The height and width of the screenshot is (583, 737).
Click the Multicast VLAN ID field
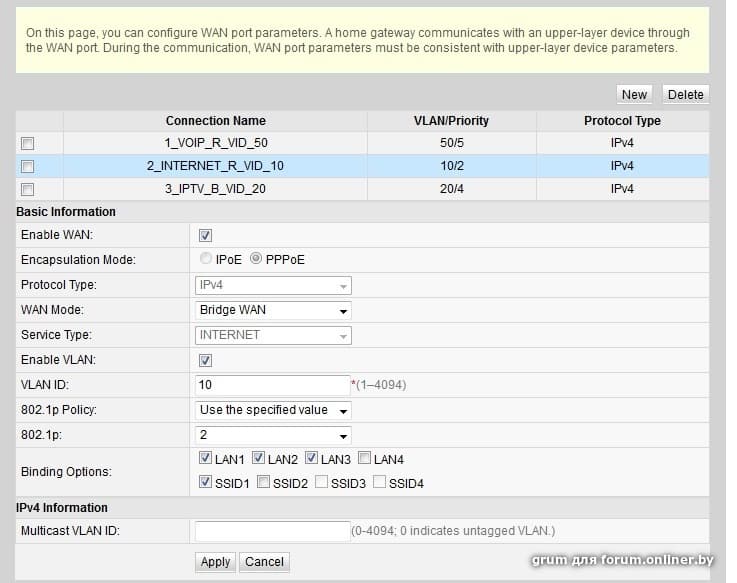point(272,531)
